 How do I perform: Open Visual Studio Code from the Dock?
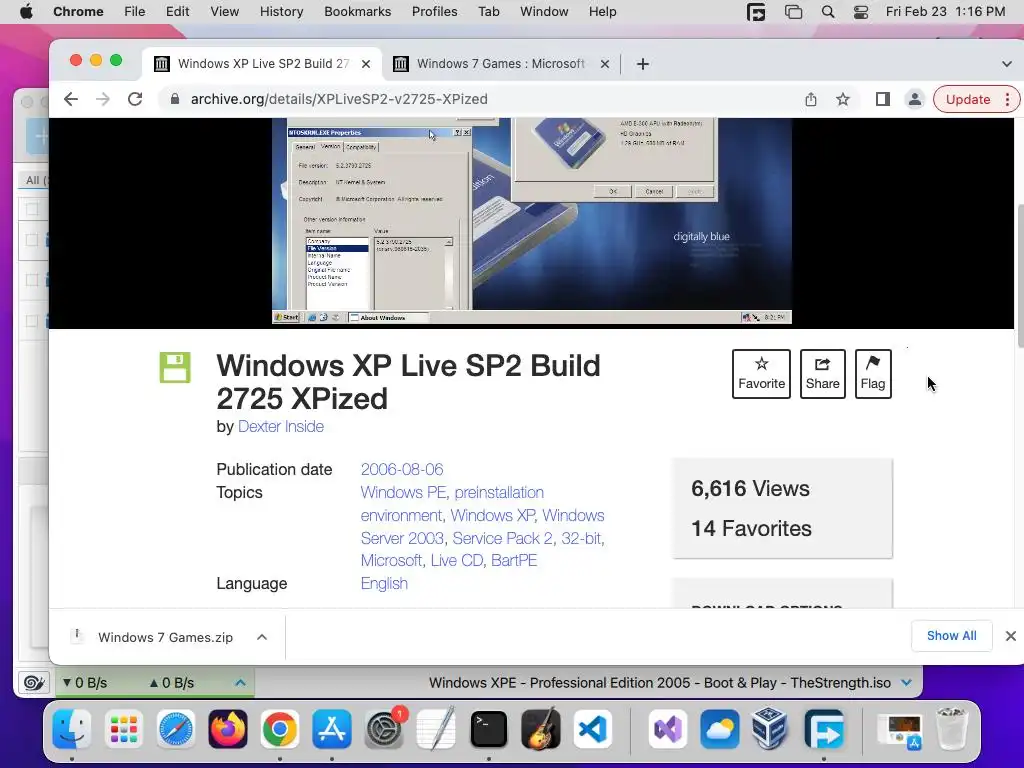[593, 729]
